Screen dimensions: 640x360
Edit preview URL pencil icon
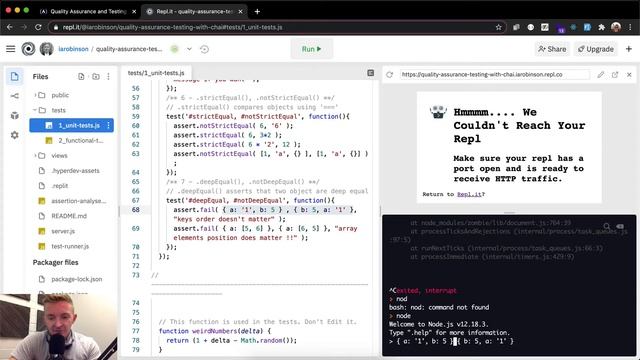tap(600, 75)
